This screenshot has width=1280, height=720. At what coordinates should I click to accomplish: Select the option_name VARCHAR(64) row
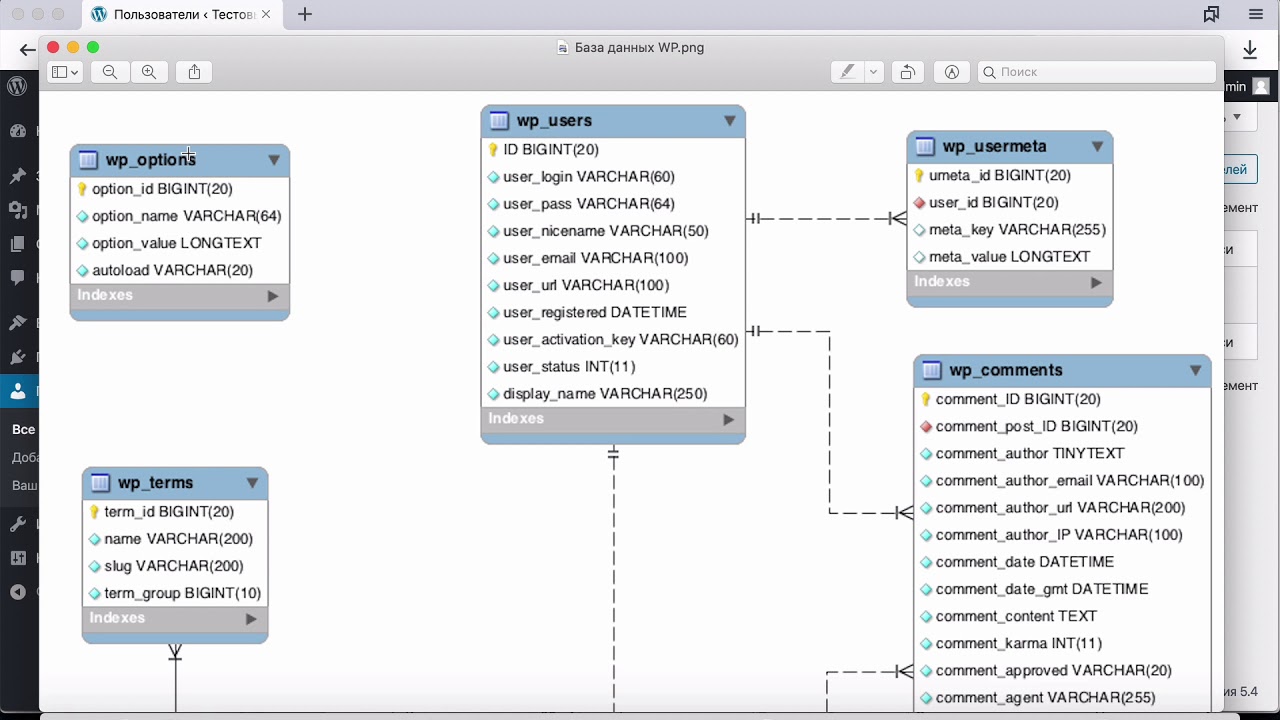[x=180, y=216]
